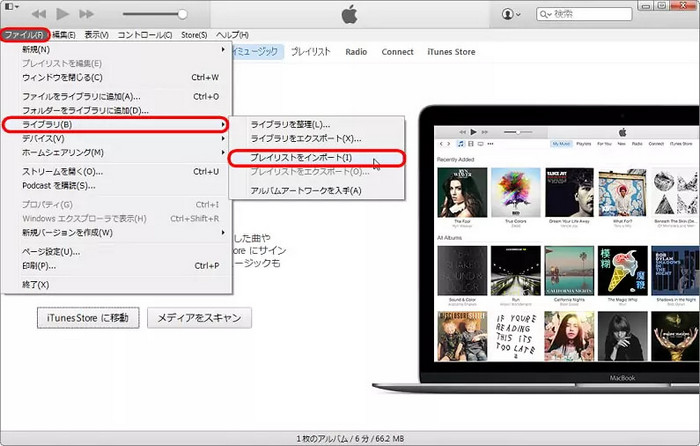The image size is (700, 446).
Task: Open the ヘルプ(H) menu
Action: pyautogui.click(x=232, y=35)
